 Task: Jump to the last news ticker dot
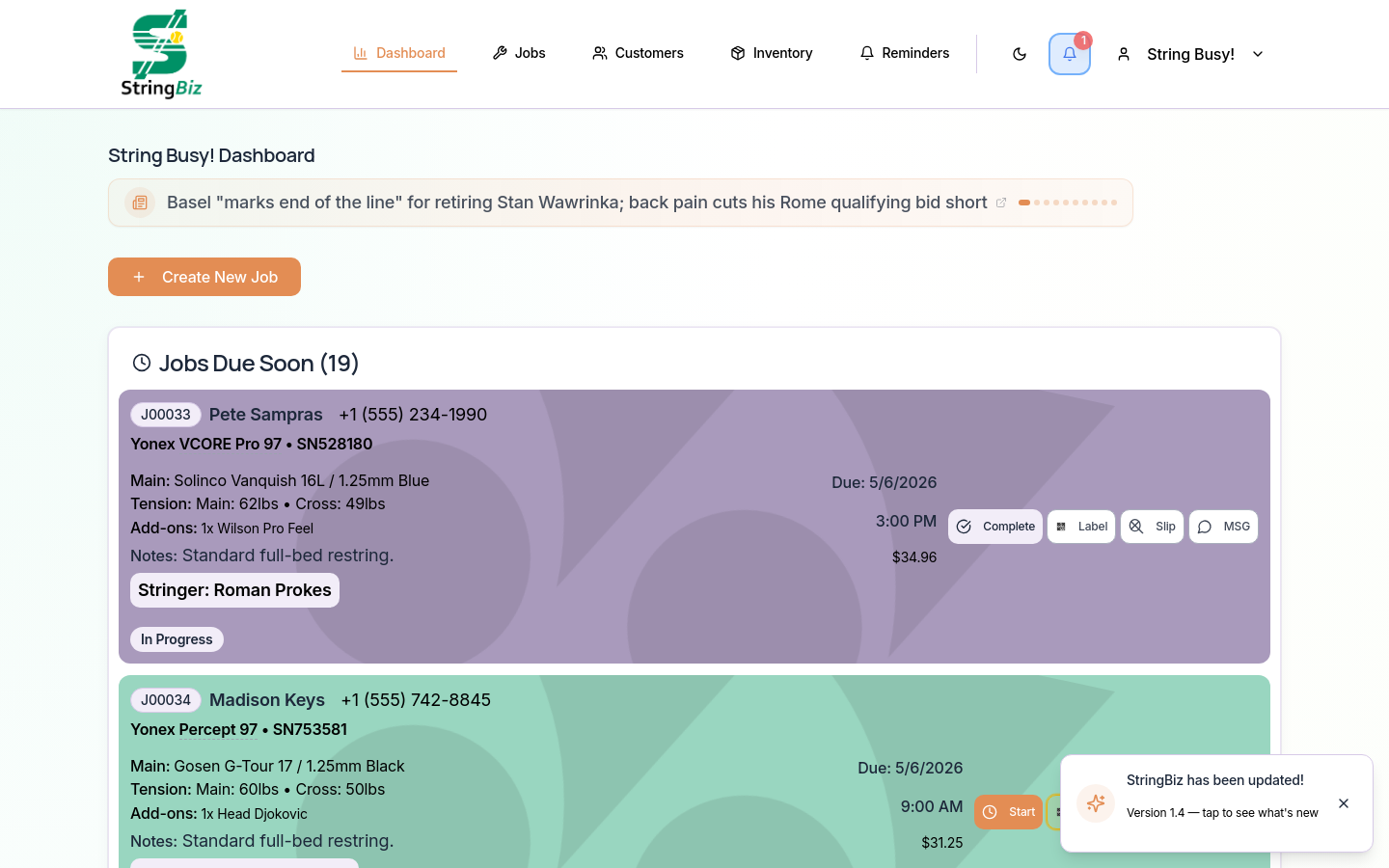pos(1114,203)
